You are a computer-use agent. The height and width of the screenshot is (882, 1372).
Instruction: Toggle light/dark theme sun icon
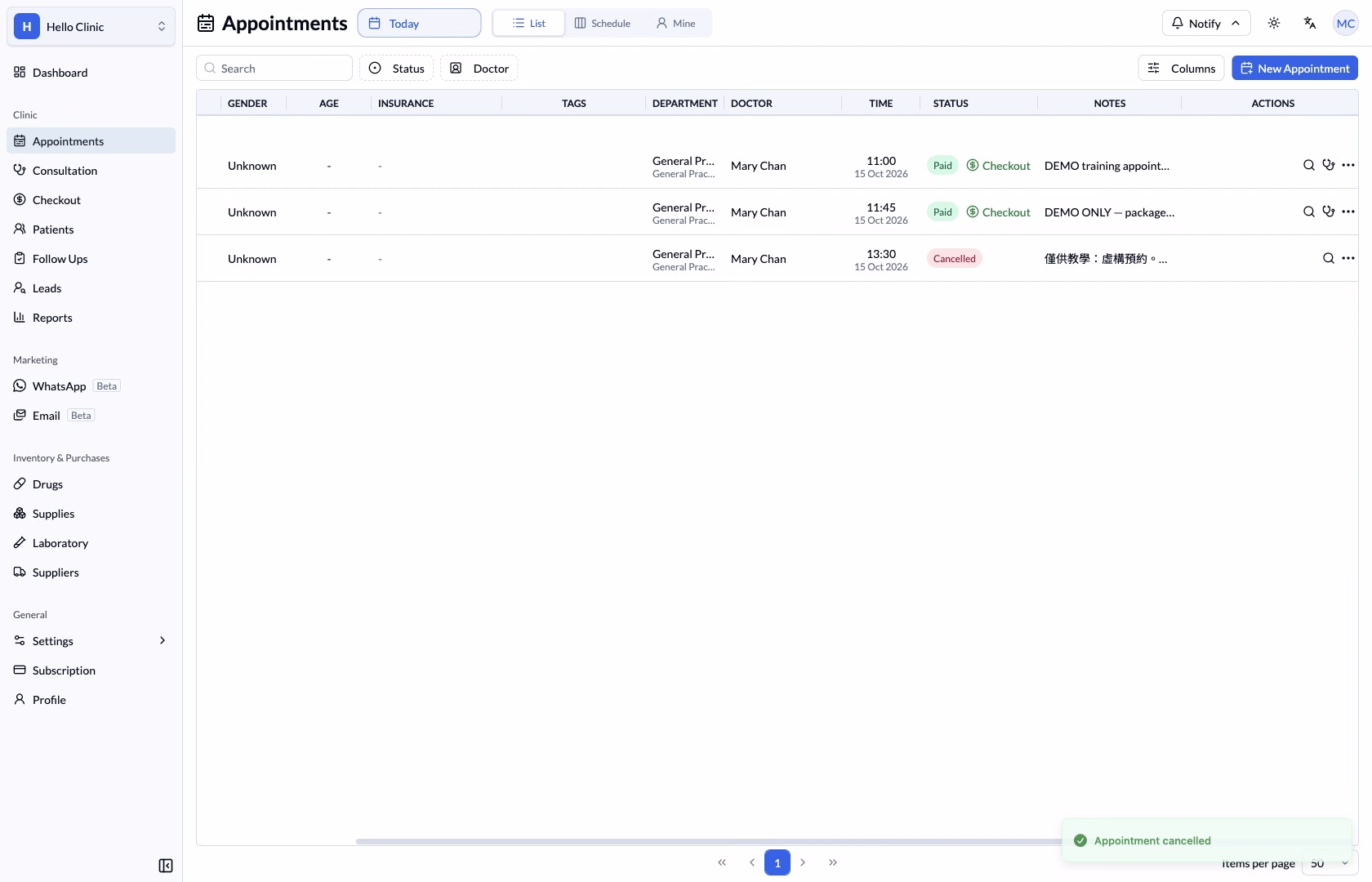coord(1274,23)
